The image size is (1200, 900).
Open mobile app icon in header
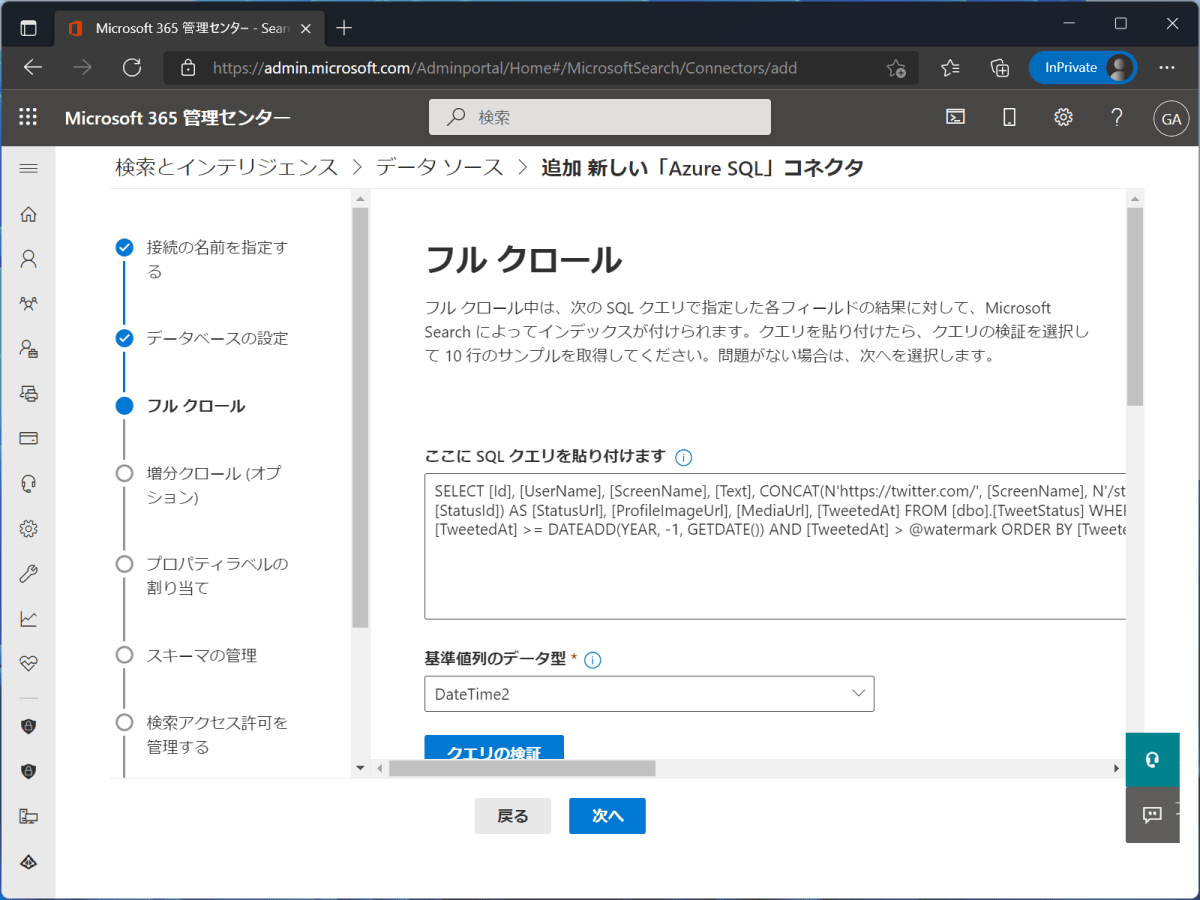coord(1009,117)
